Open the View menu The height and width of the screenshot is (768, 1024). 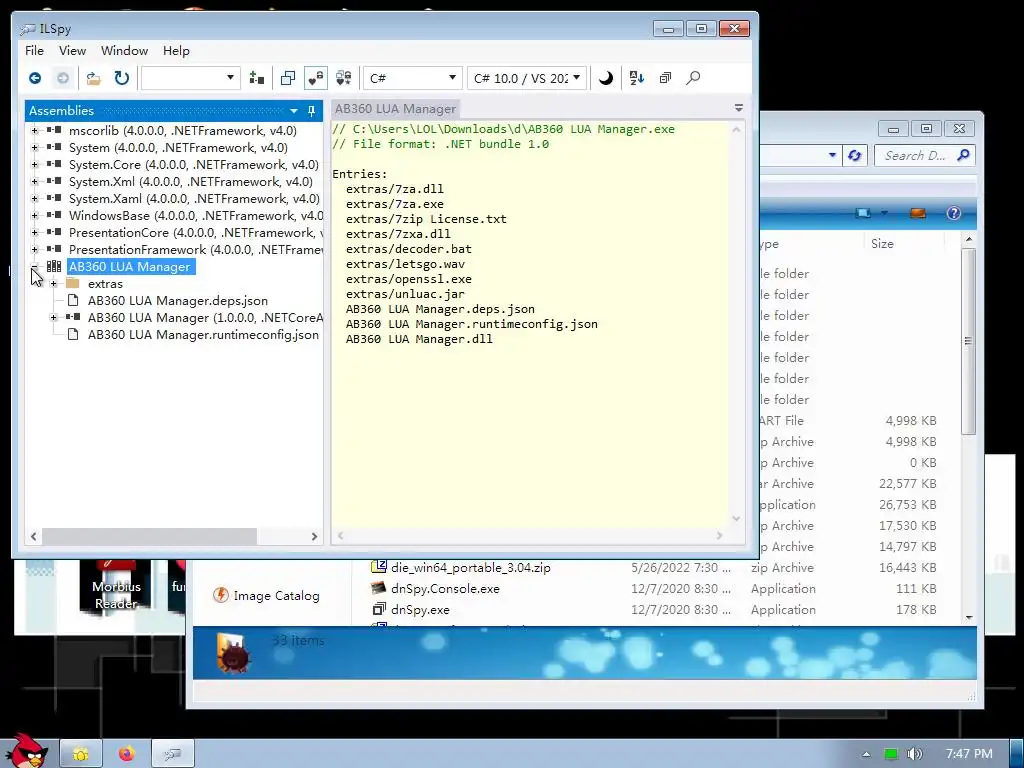[72, 50]
